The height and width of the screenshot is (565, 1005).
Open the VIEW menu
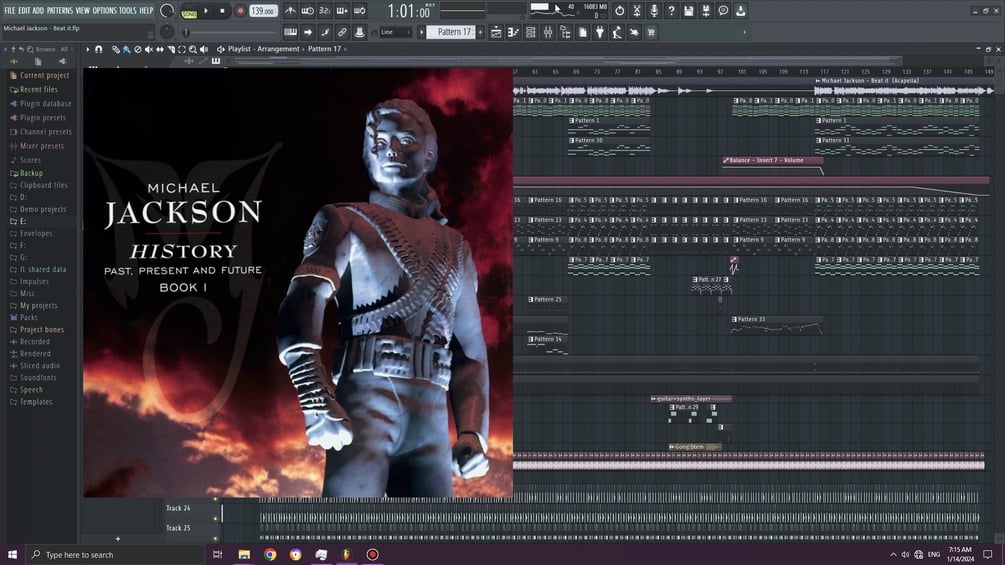[83, 11]
